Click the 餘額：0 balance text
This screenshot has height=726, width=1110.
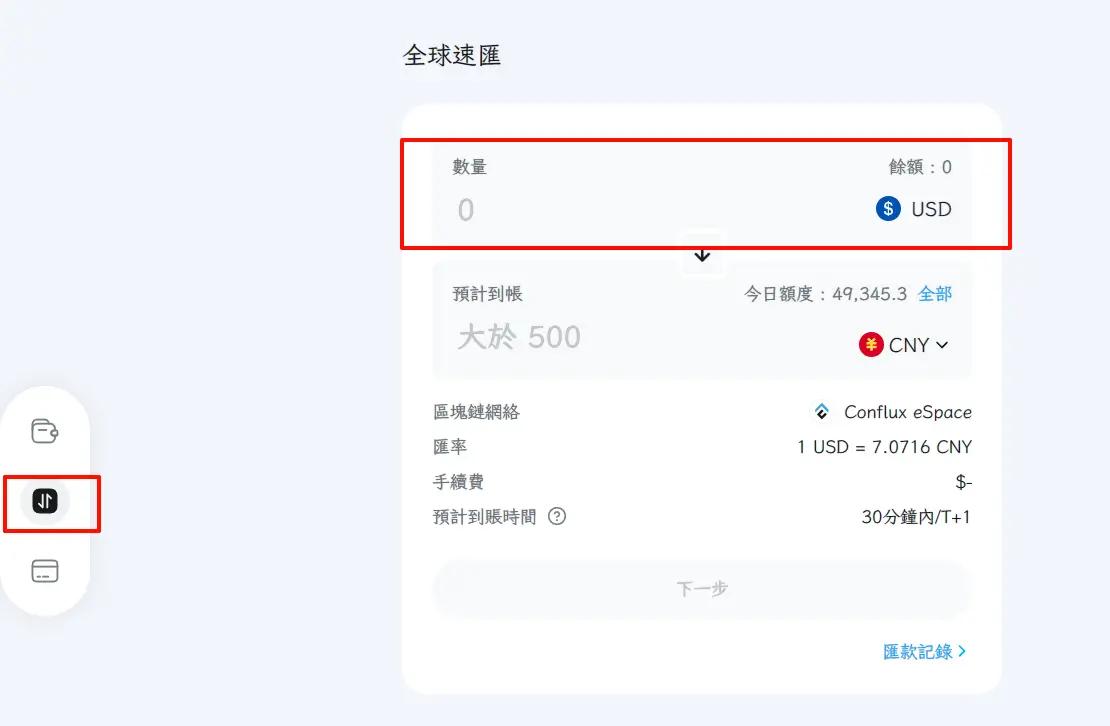[920, 167]
